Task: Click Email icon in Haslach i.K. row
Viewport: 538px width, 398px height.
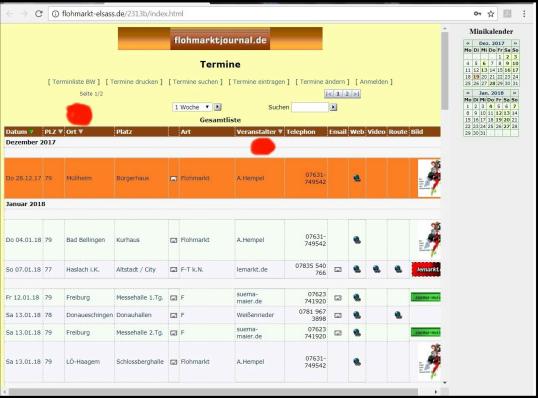Action: [338, 270]
